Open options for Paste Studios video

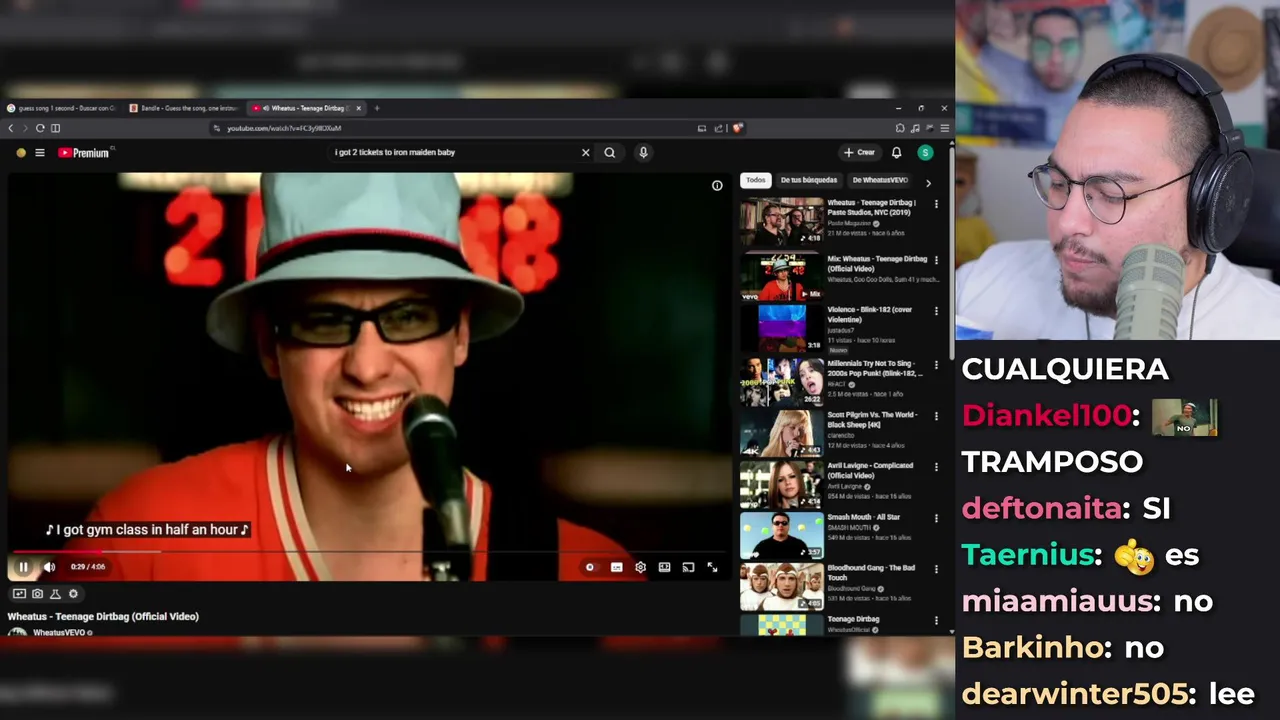[x=936, y=204]
